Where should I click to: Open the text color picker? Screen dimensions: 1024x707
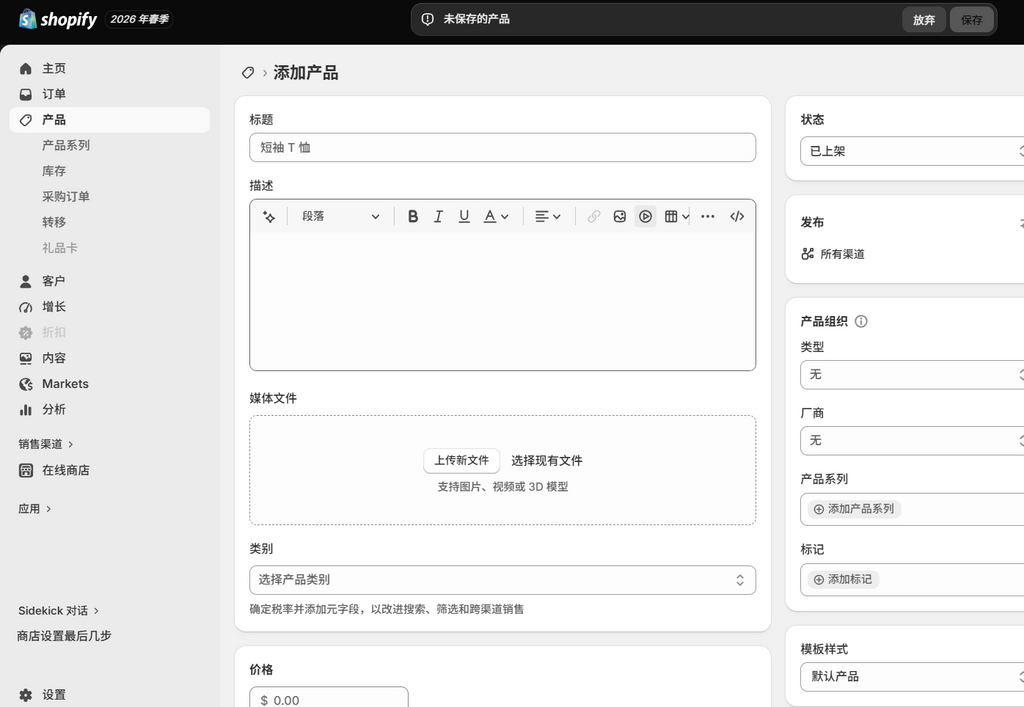[496, 217]
